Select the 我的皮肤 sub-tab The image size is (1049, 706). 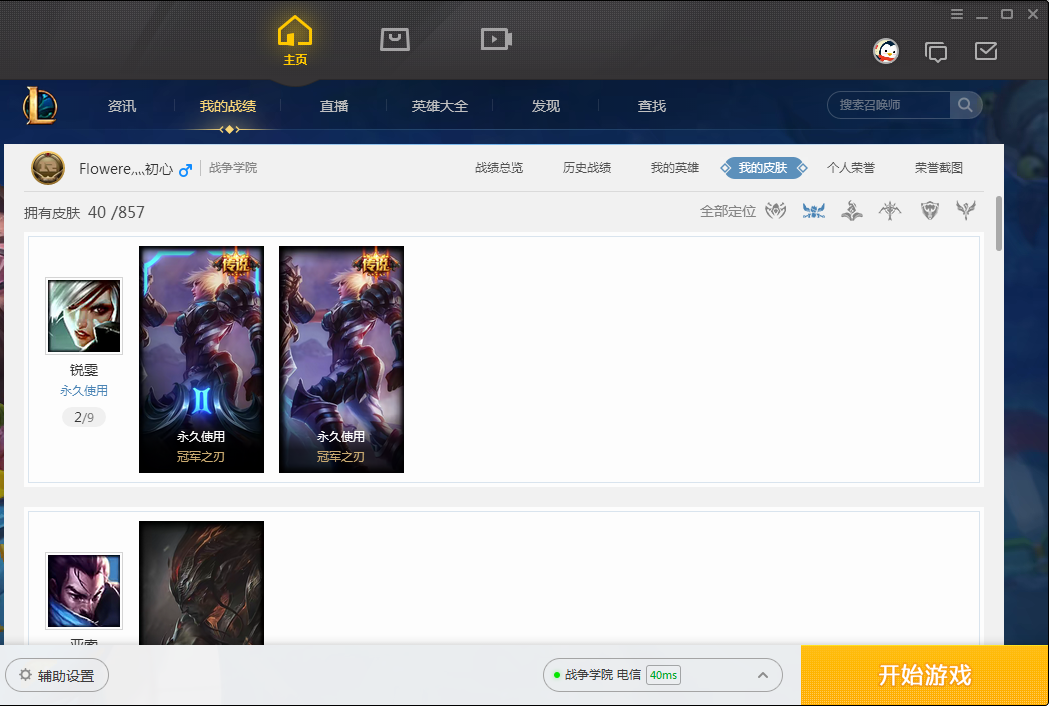pos(763,168)
